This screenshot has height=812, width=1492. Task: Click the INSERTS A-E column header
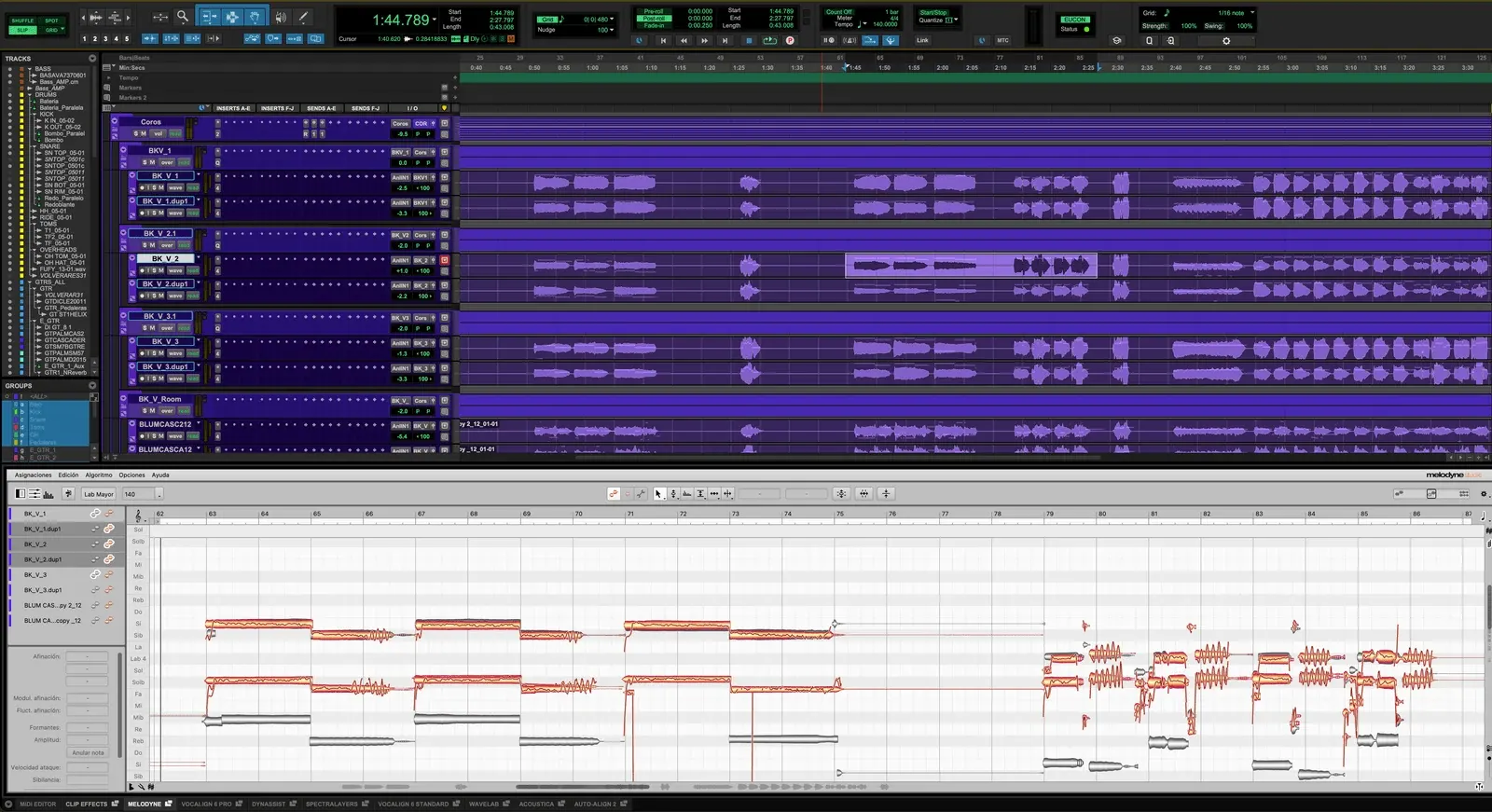point(233,108)
